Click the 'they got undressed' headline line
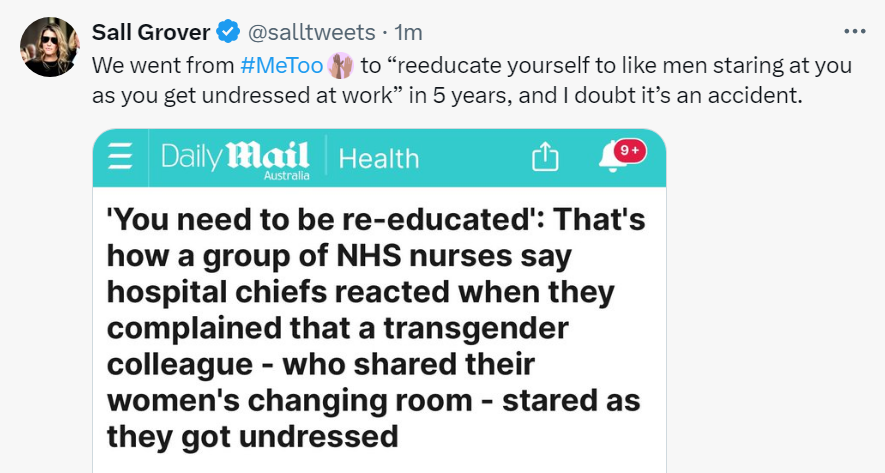This screenshot has width=885, height=473. tap(251, 436)
